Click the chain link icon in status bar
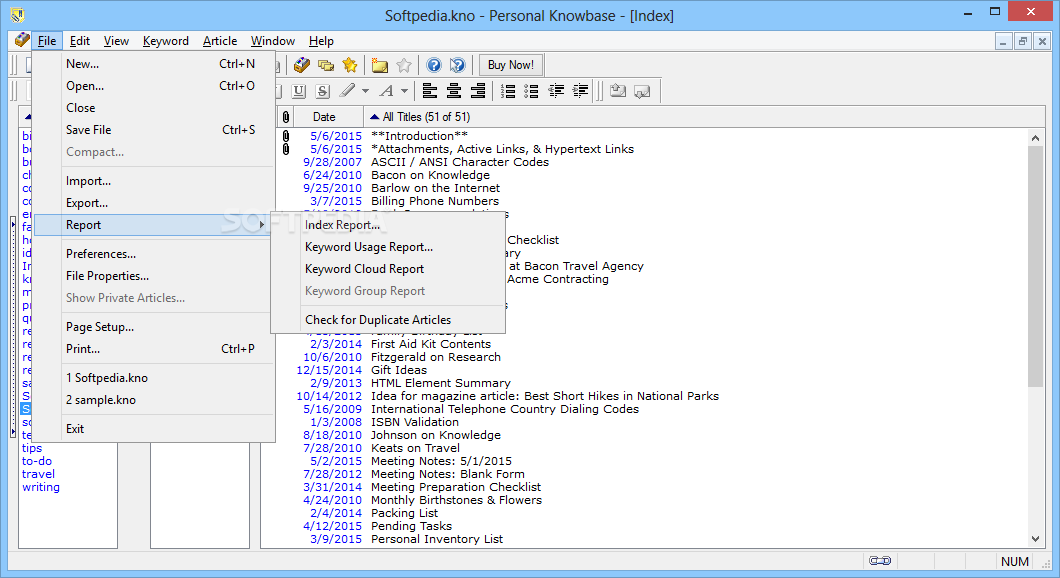 tap(880, 560)
